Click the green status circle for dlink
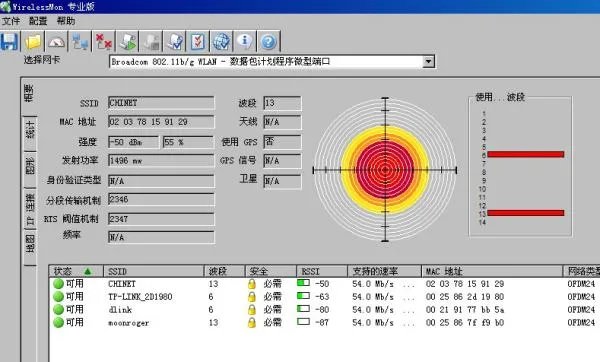Viewport: 600px width, 362px height. click(x=58, y=310)
